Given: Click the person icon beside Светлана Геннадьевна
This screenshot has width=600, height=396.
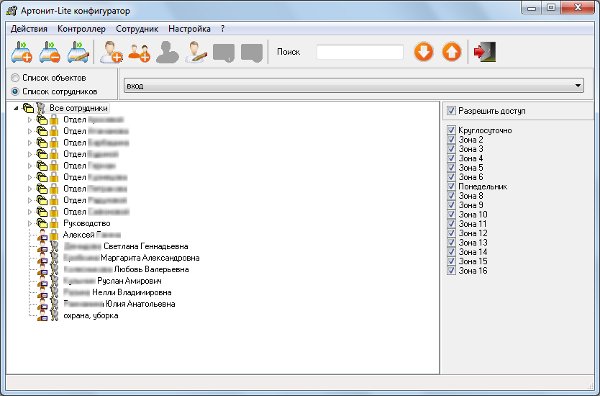Looking at the screenshot, I should 43,247.
